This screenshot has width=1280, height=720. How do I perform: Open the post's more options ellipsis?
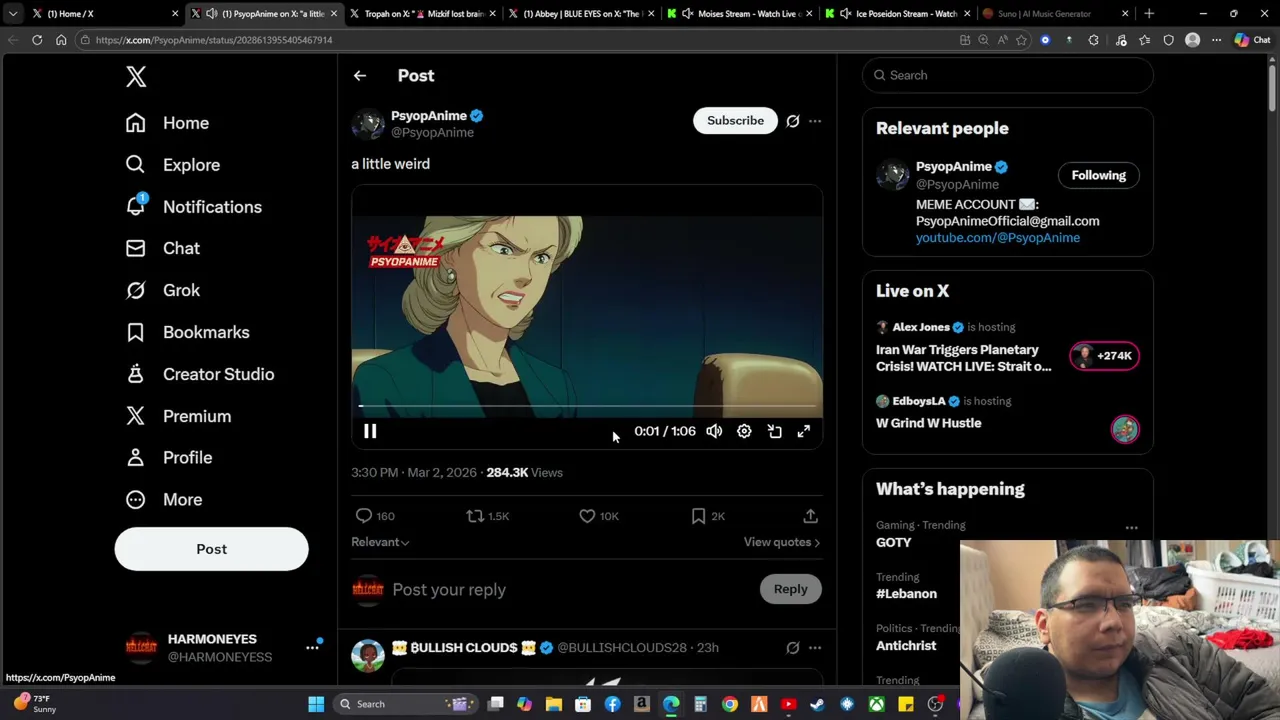click(815, 121)
